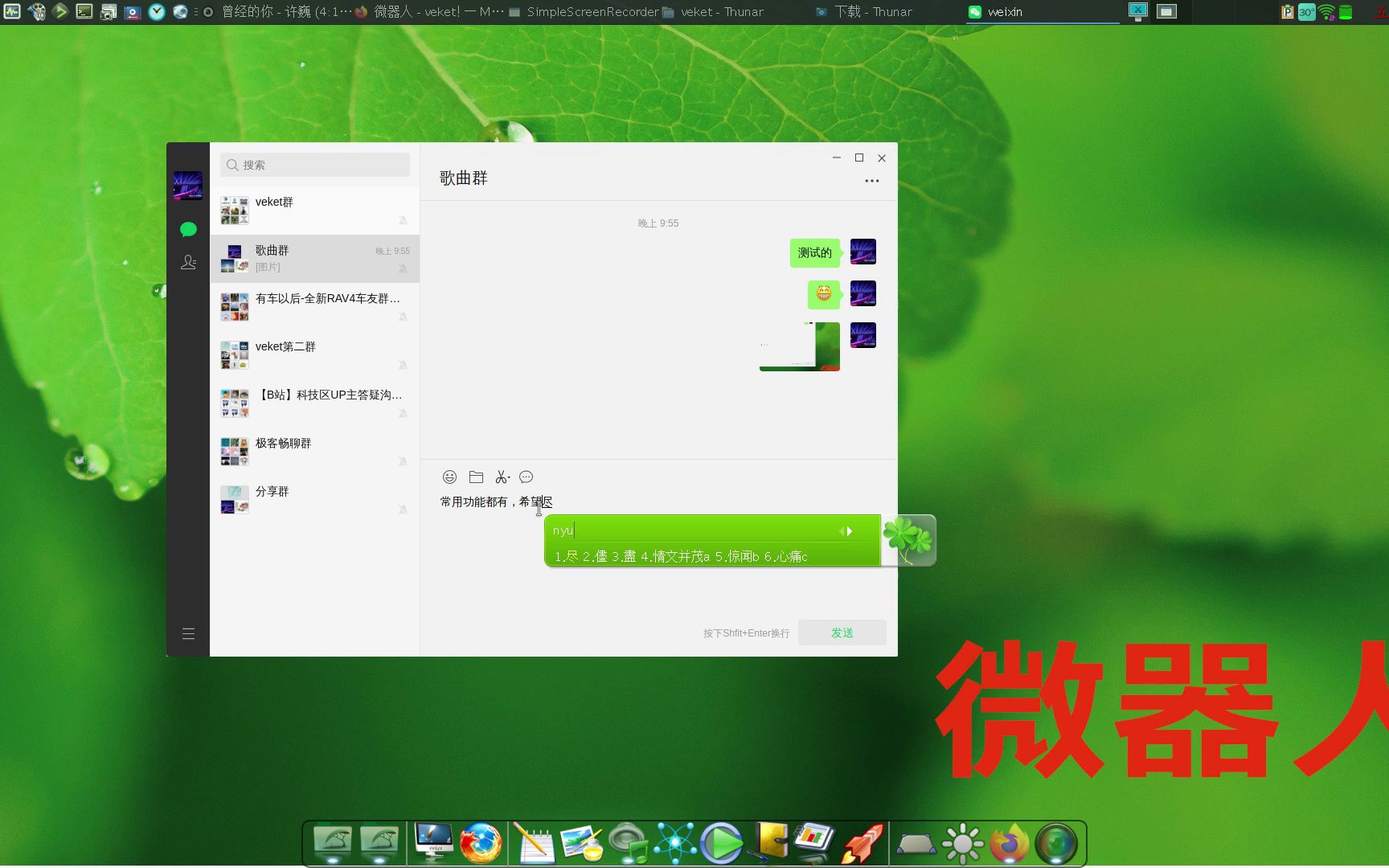1389x868 pixels.
Task: Click the grinning emoji message bubble
Action: coord(824,294)
